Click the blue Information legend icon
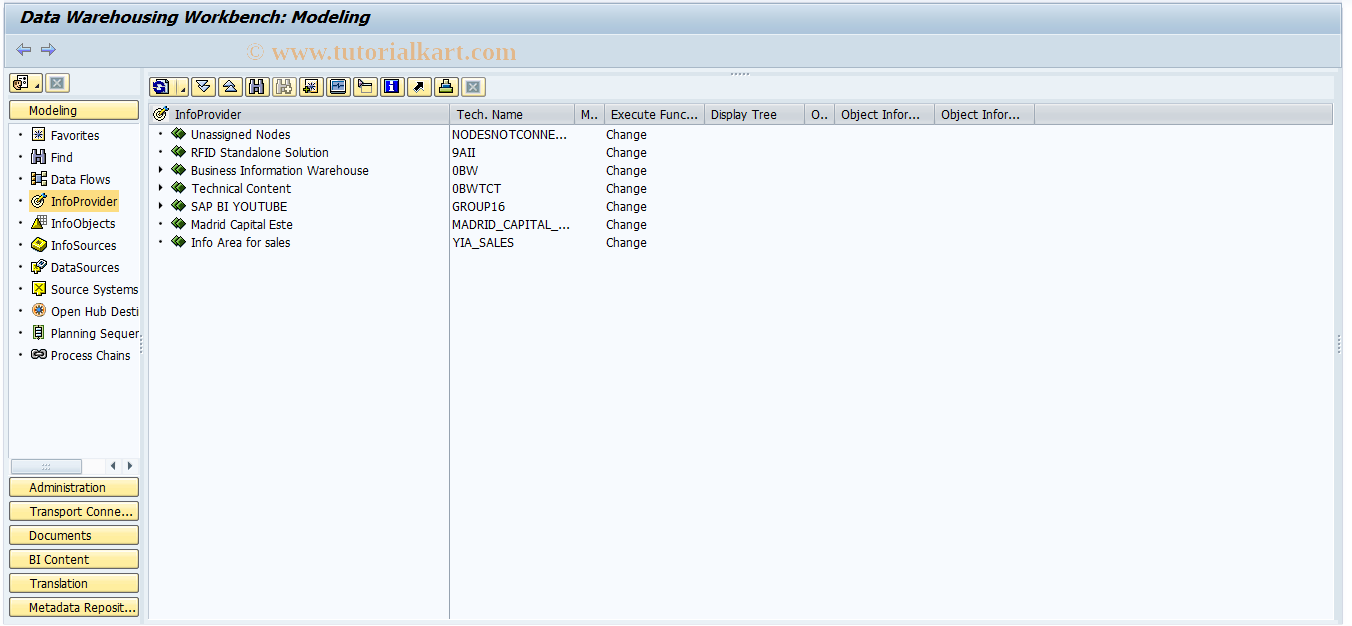1352x626 pixels. point(392,87)
